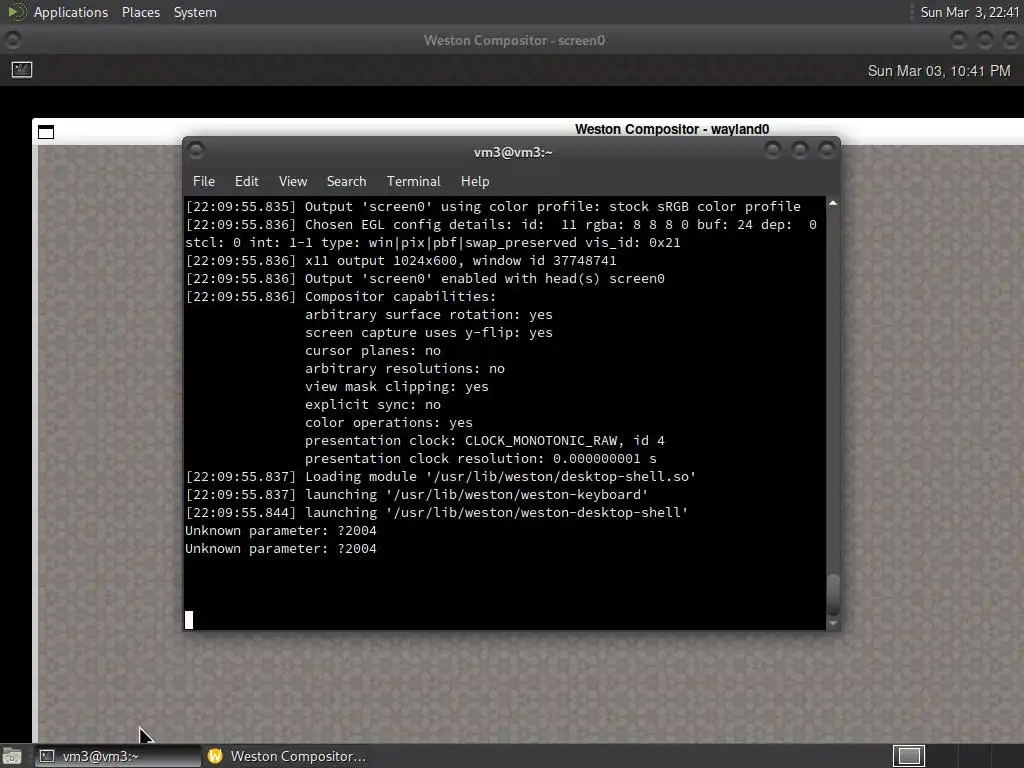Open the terminal File menu
Image resolution: width=1024 pixels, height=768 pixels.
click(204, 182)
